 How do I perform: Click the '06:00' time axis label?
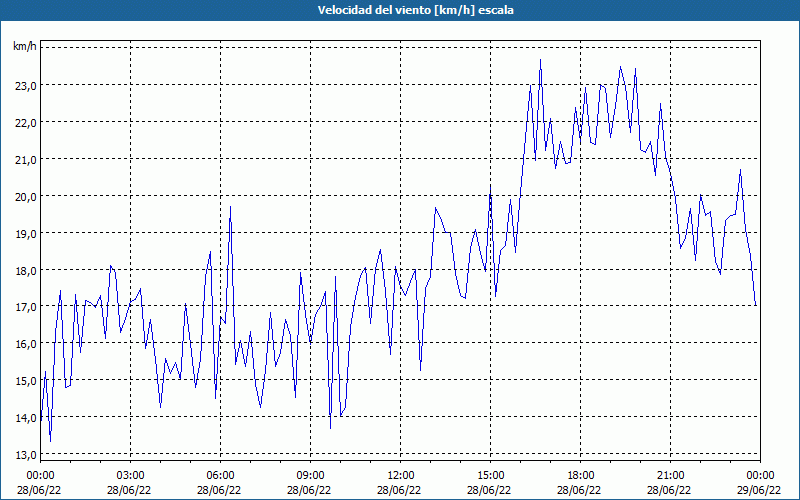(x=220, y=476)
